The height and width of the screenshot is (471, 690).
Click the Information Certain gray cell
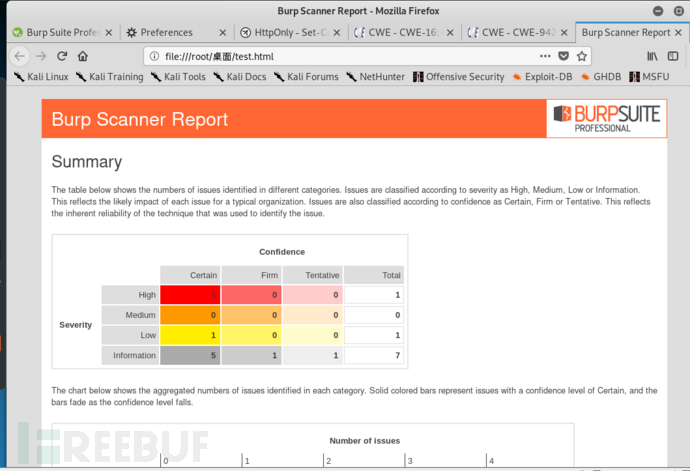point(190,356)
